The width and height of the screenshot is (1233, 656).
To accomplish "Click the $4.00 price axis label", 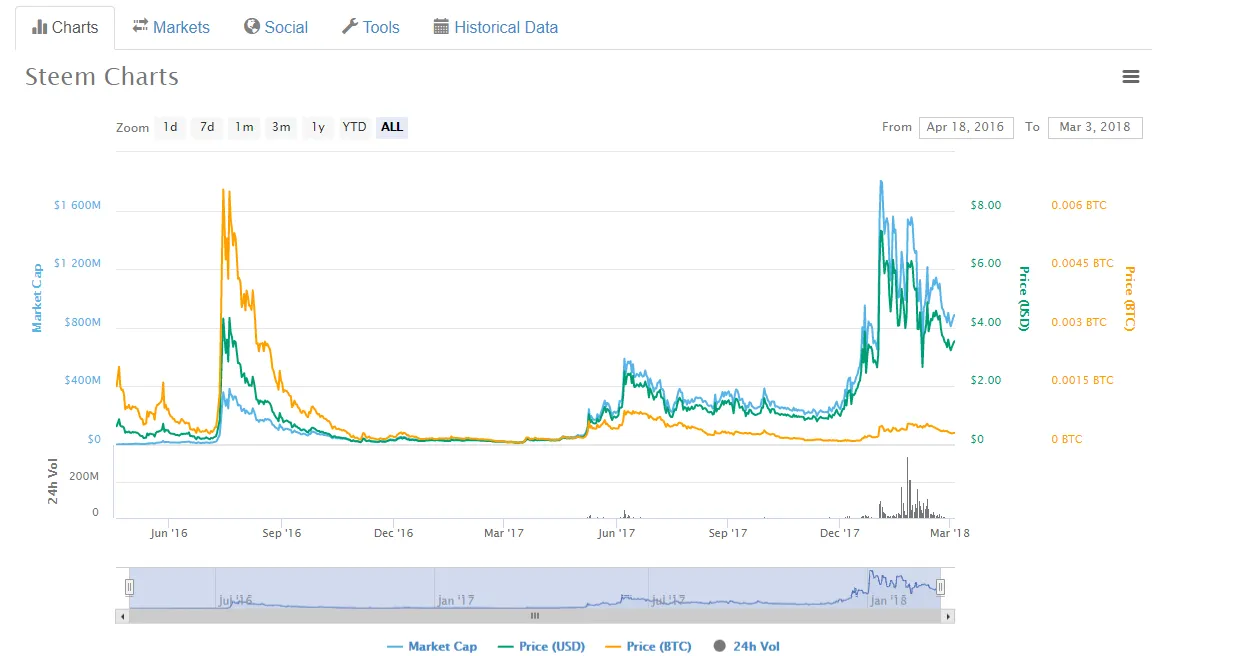I will click(x=985, y=322).
